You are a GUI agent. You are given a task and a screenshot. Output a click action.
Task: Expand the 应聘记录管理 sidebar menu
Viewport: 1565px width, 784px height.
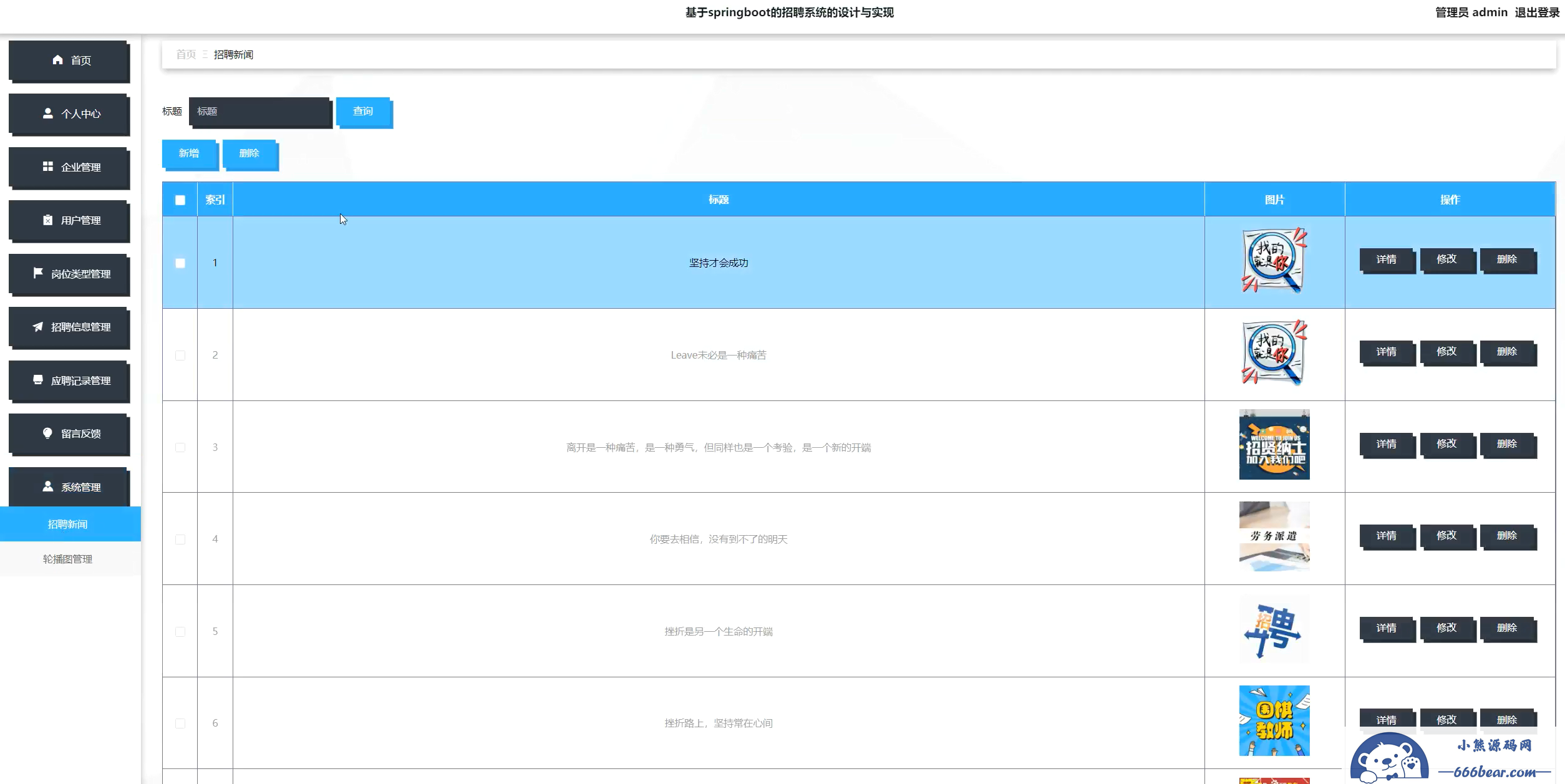(69, 381)
